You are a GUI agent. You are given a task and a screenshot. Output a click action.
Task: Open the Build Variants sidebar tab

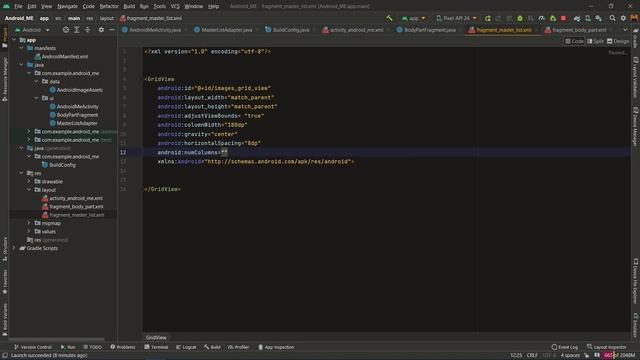coord(5,320)
